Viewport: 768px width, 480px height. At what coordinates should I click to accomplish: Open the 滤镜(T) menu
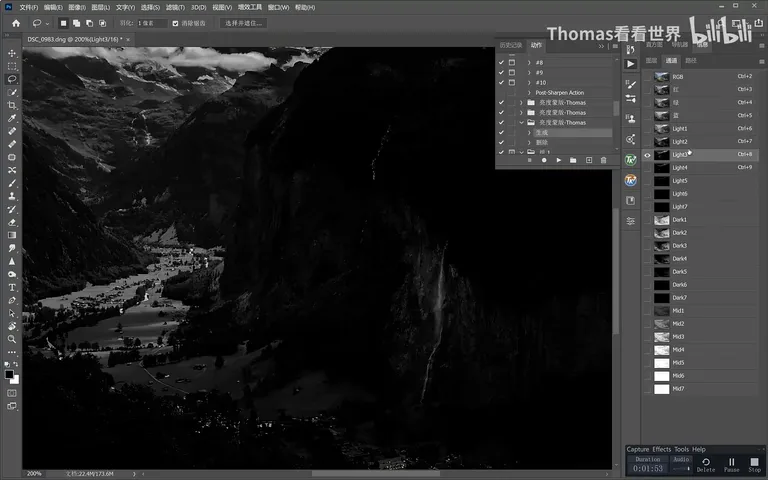click(x=175, y=7)
